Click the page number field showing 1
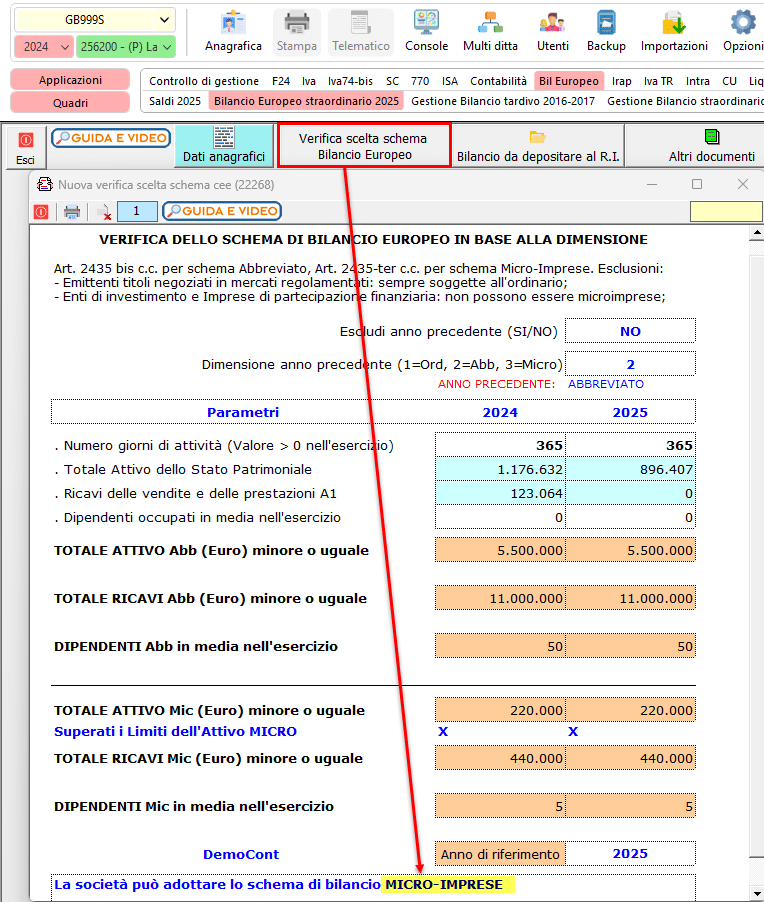 (137, 211)
